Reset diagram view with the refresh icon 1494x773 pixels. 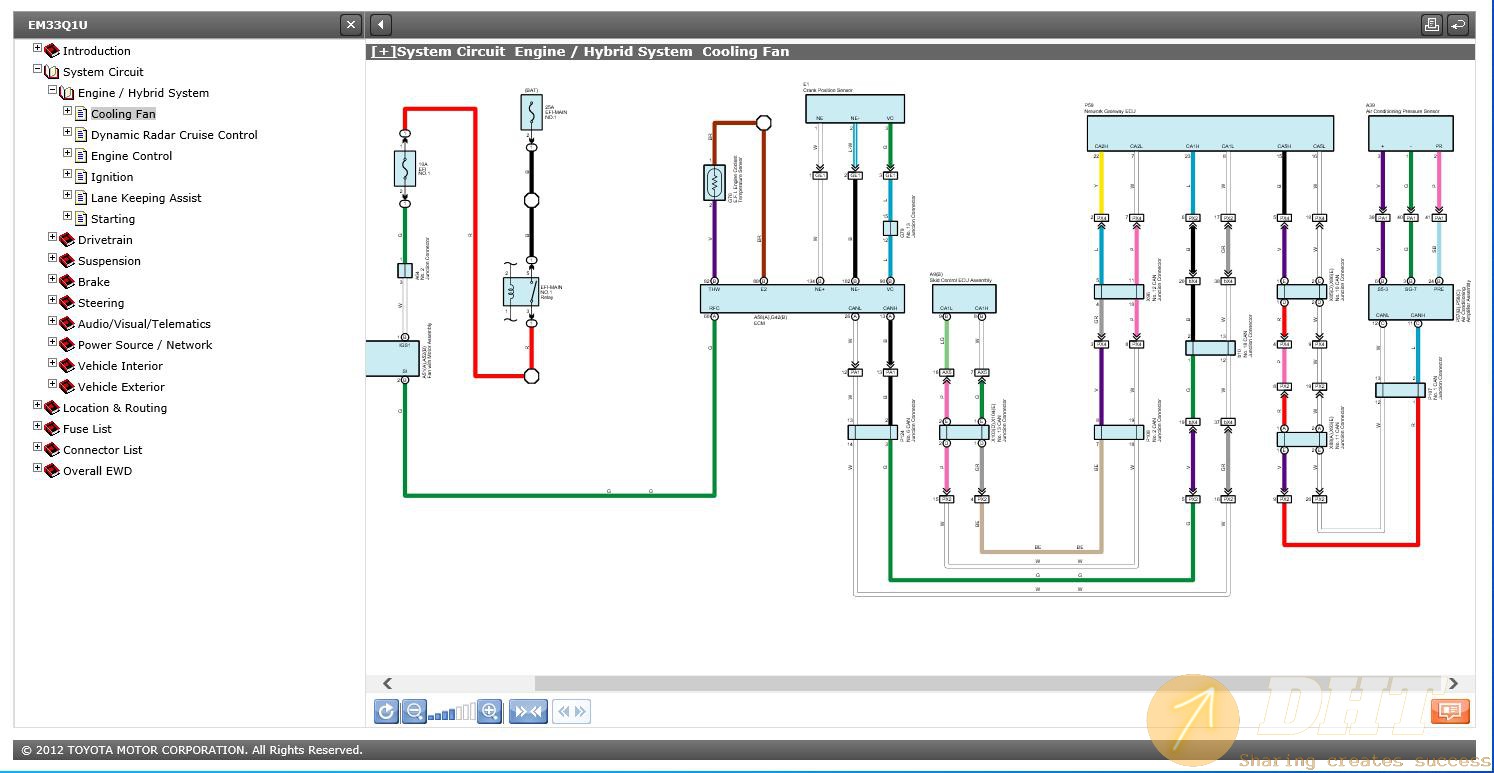click(x=386, y=711)
